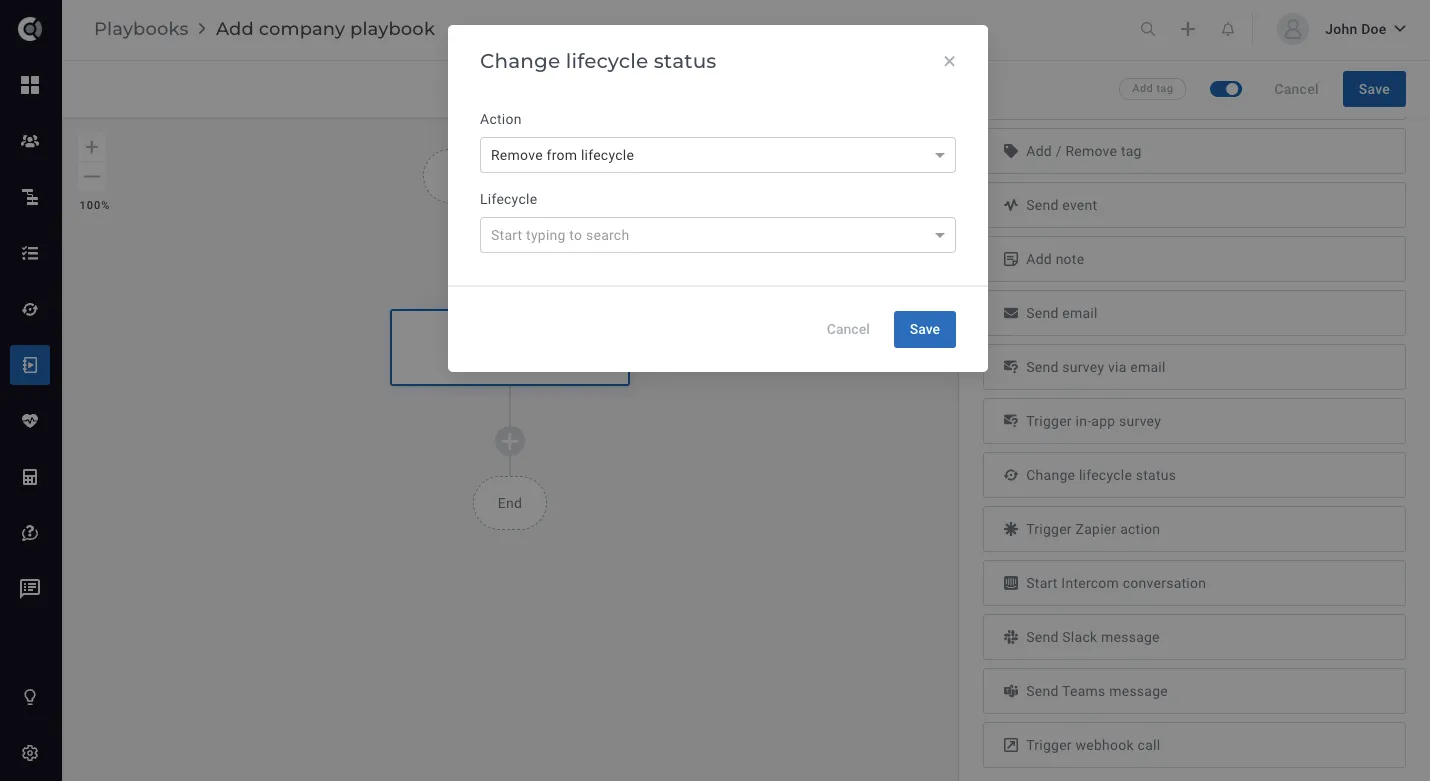Image resolution: width=1430 pixels, height=781 pixels.
Task: Open the Lifecycle search dropdown
Action: pyautogui.click(x=718, y=235)
